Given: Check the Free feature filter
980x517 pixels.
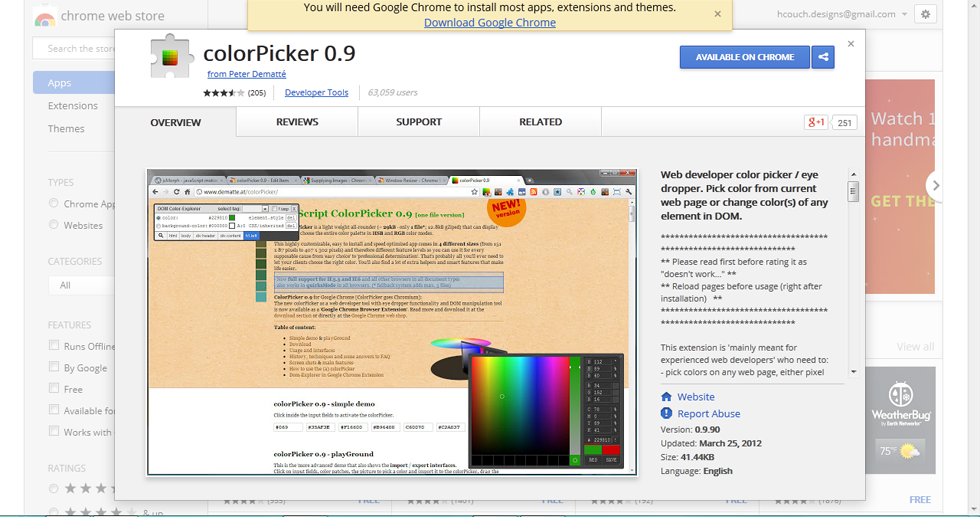Looking at the screenshot, I should (54, 388).
